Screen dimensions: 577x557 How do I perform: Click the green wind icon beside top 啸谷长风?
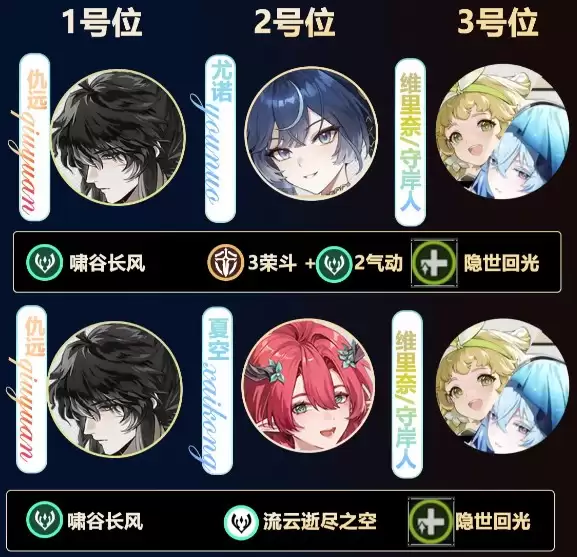pyautogui.click(x=45, y=262)
